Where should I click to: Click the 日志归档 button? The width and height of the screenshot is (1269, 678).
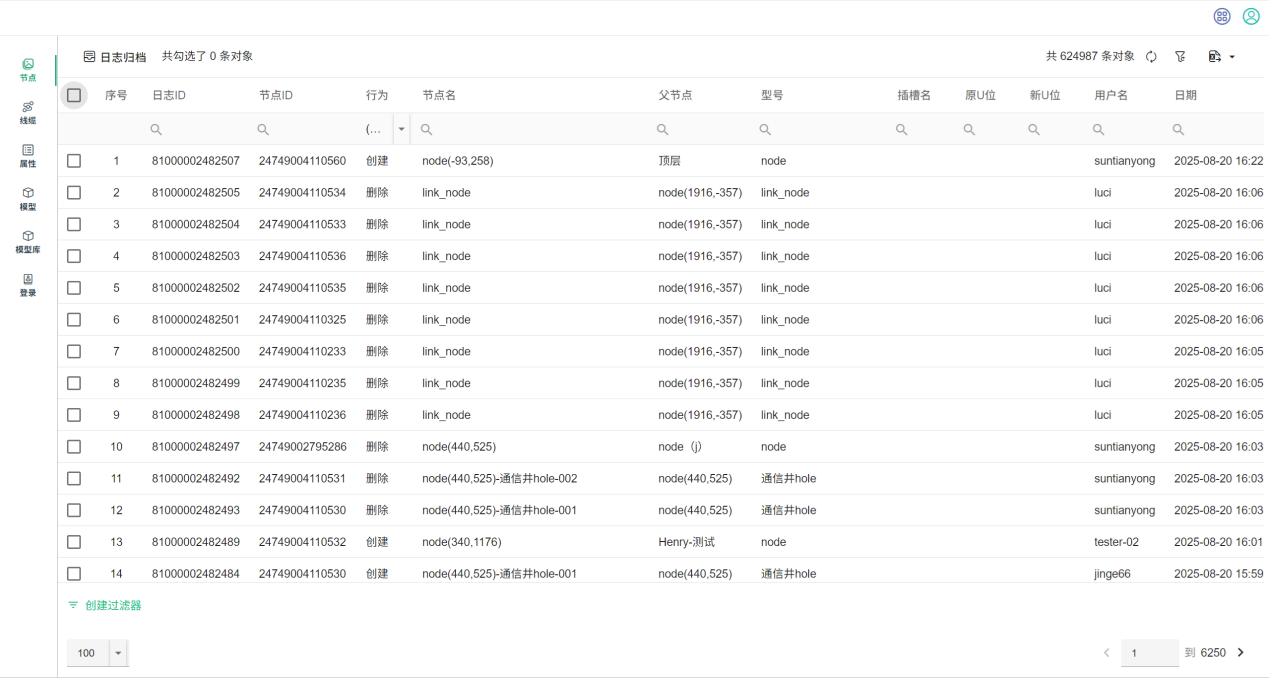click(115, 57)
